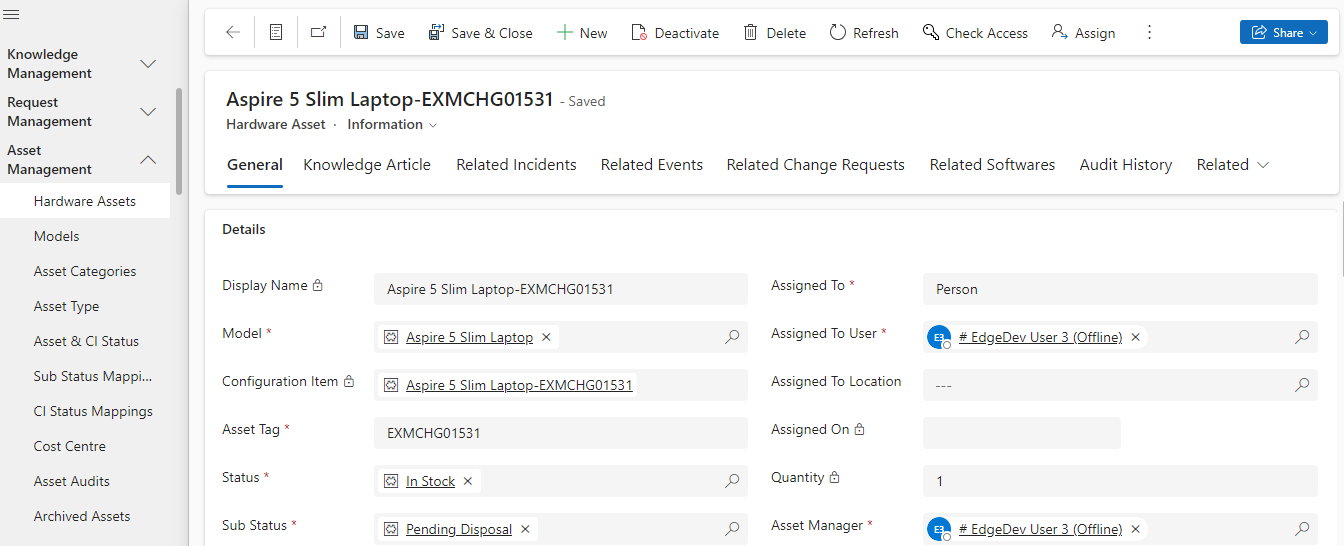Click the Assigned On date field
1344x546 pixels.
click(1022, 433)
